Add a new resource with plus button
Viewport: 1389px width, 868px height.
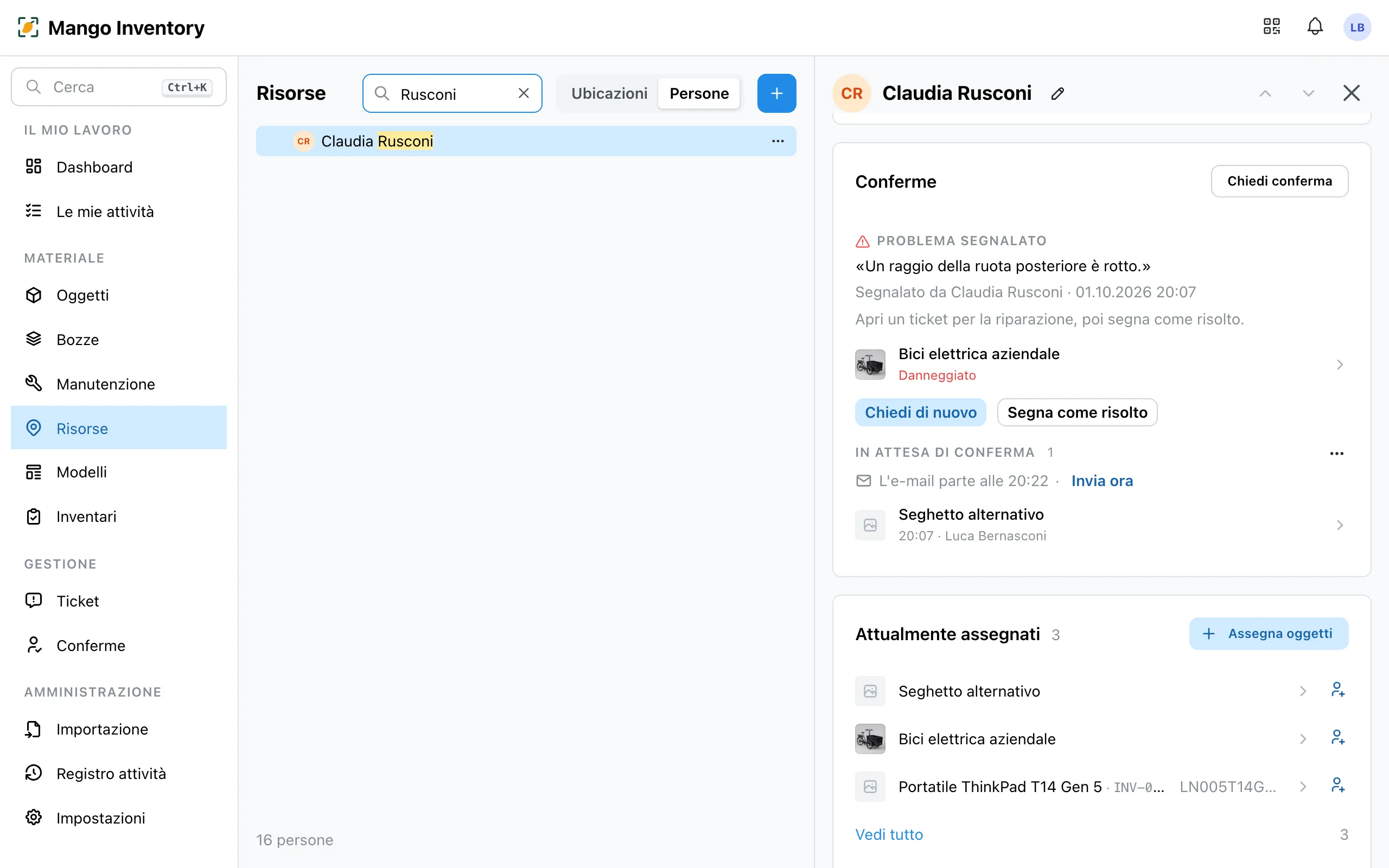776,93
